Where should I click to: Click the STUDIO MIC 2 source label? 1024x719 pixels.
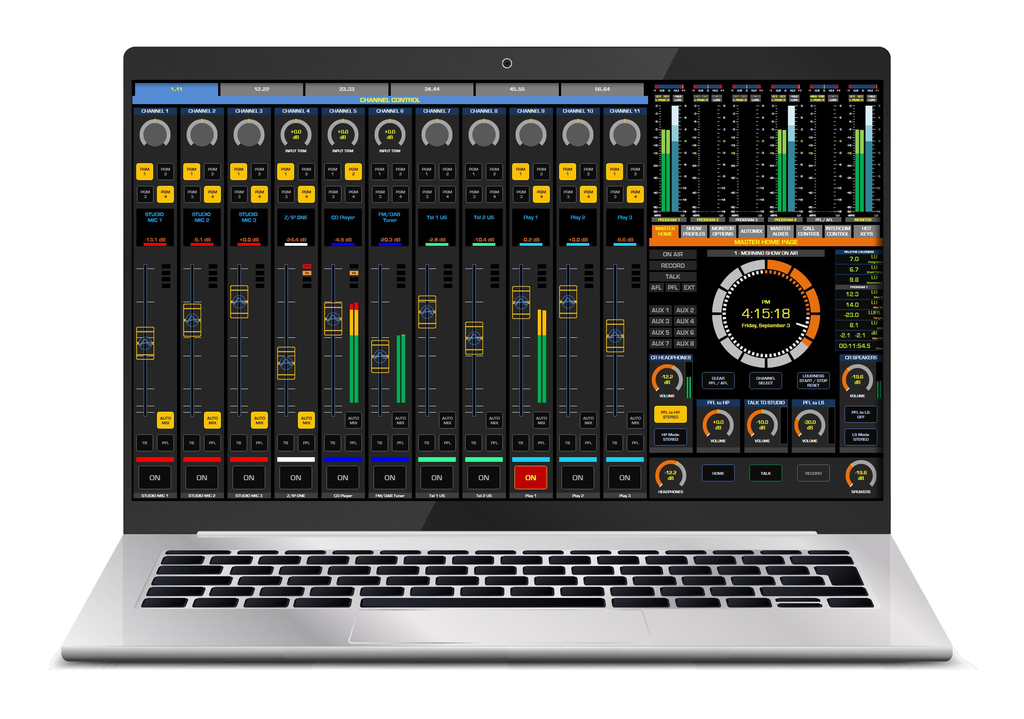coord(202,217)
